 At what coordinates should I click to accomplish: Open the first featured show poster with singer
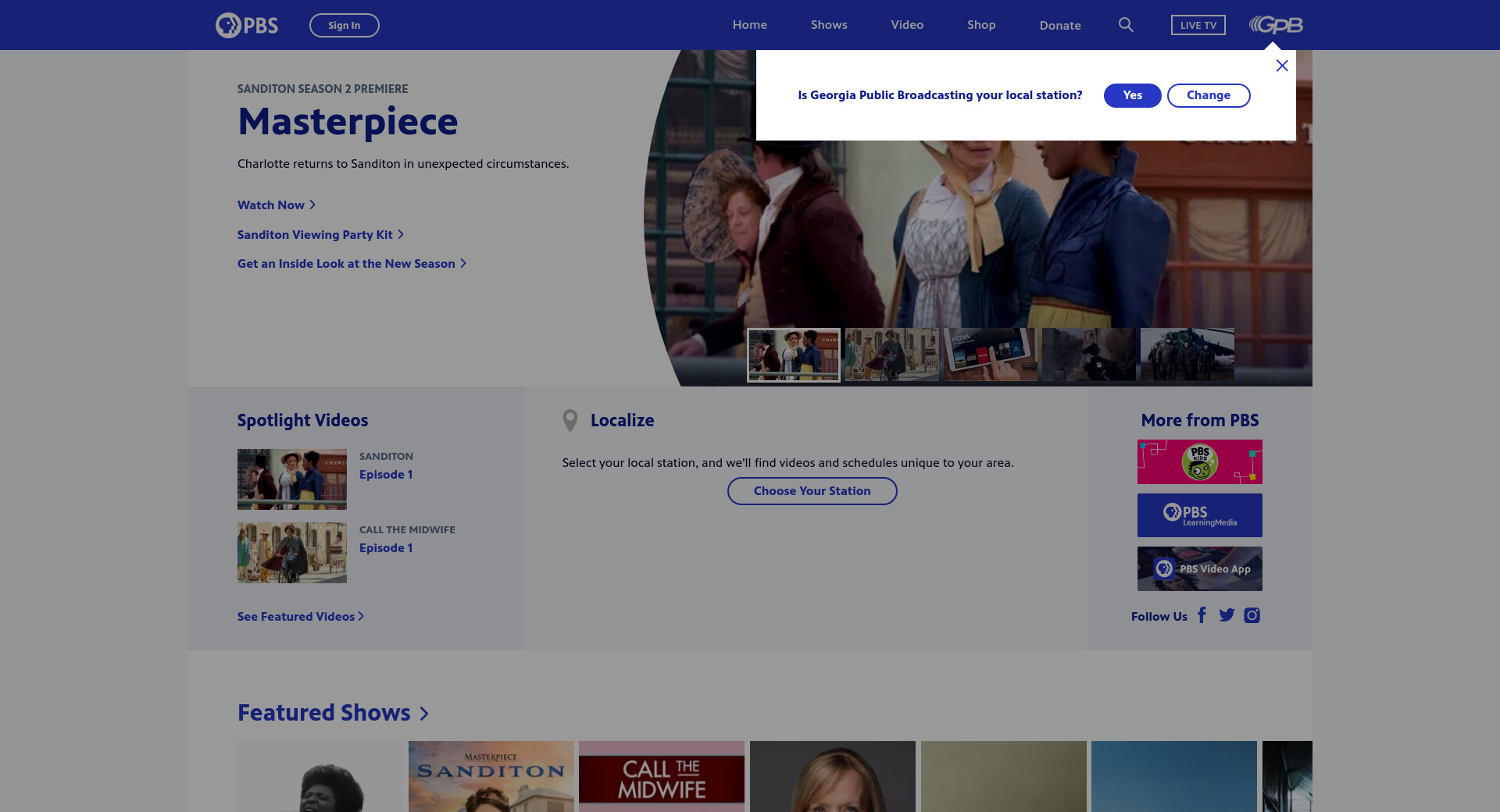[x=320, y=776]
